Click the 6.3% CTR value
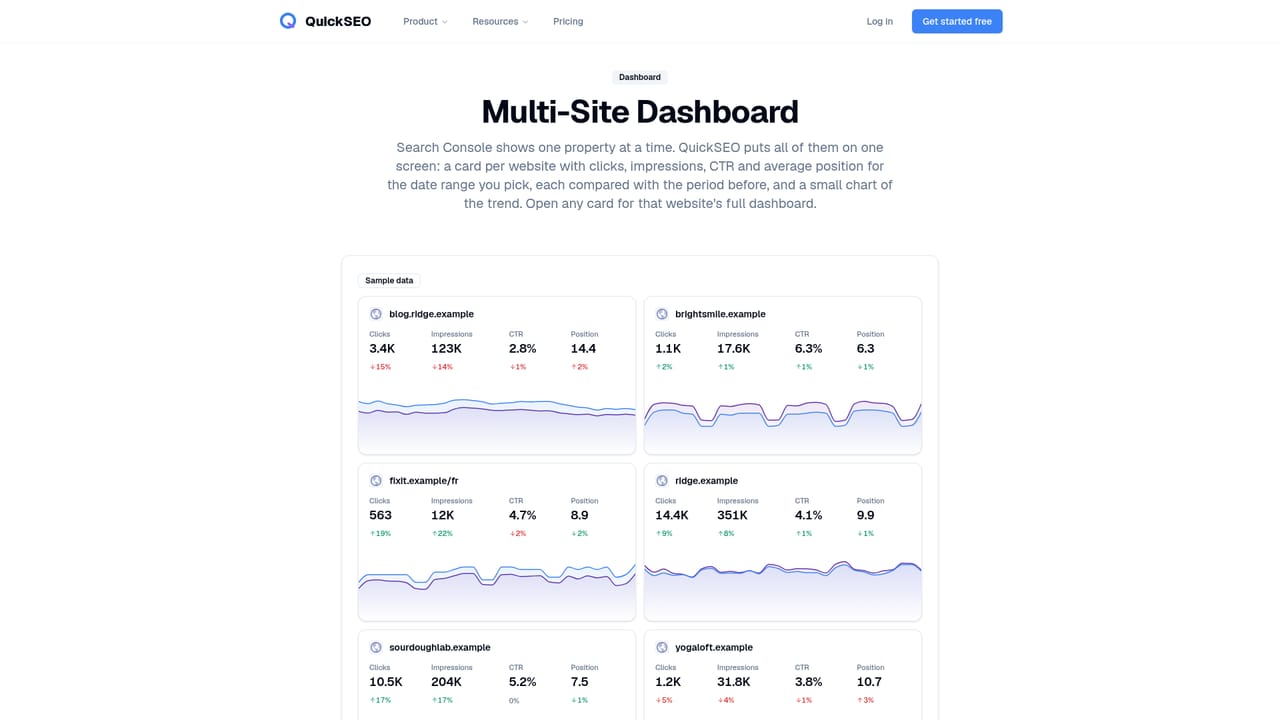This screenshot has height=720, width=1280. [x=808, y=349]
